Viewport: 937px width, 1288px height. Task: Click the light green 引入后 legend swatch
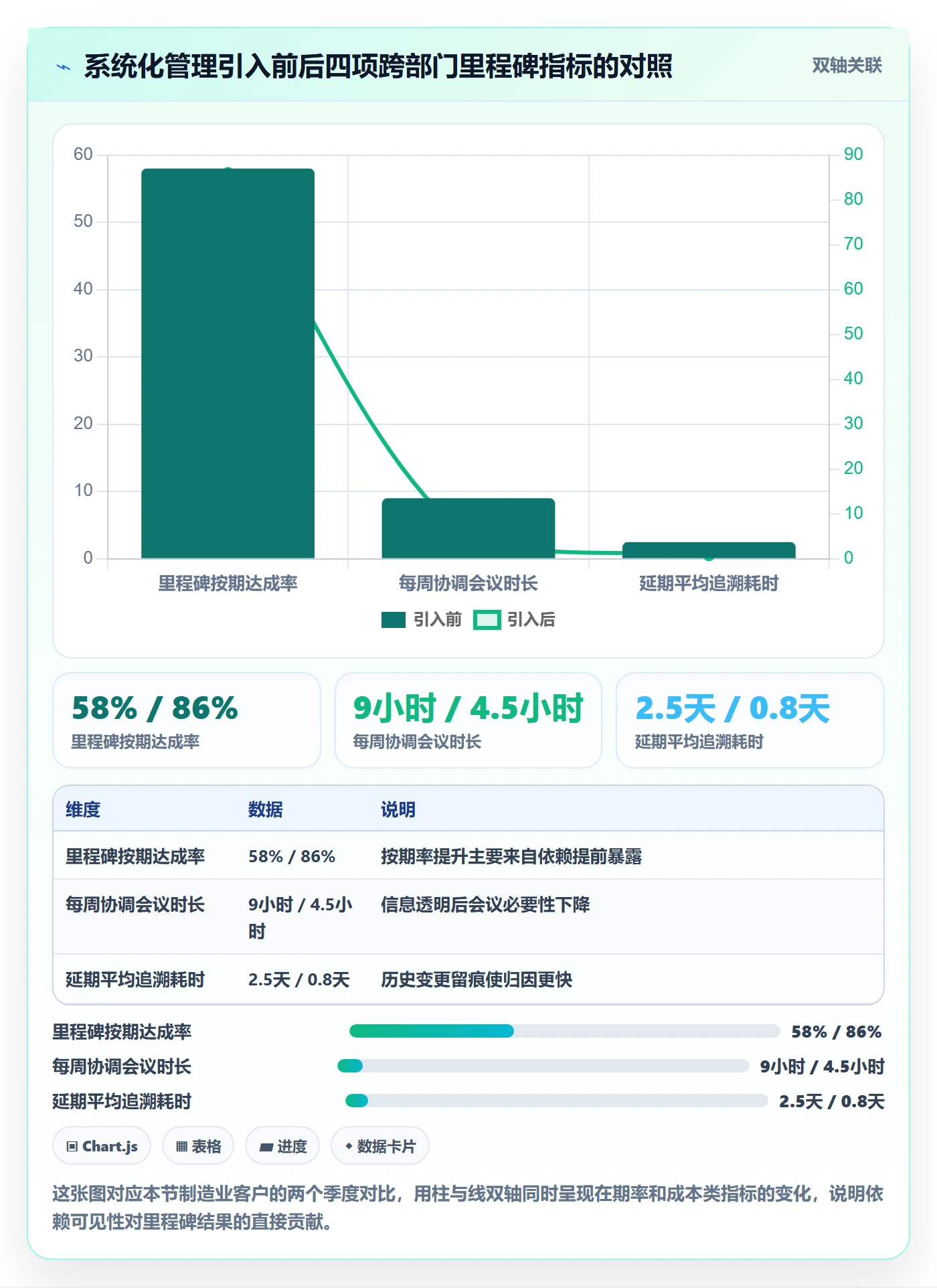(x=487, y=620)
